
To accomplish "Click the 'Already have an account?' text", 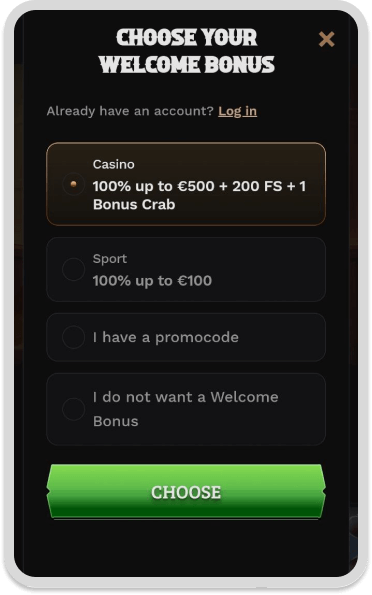I will click(x=131, y=111).
